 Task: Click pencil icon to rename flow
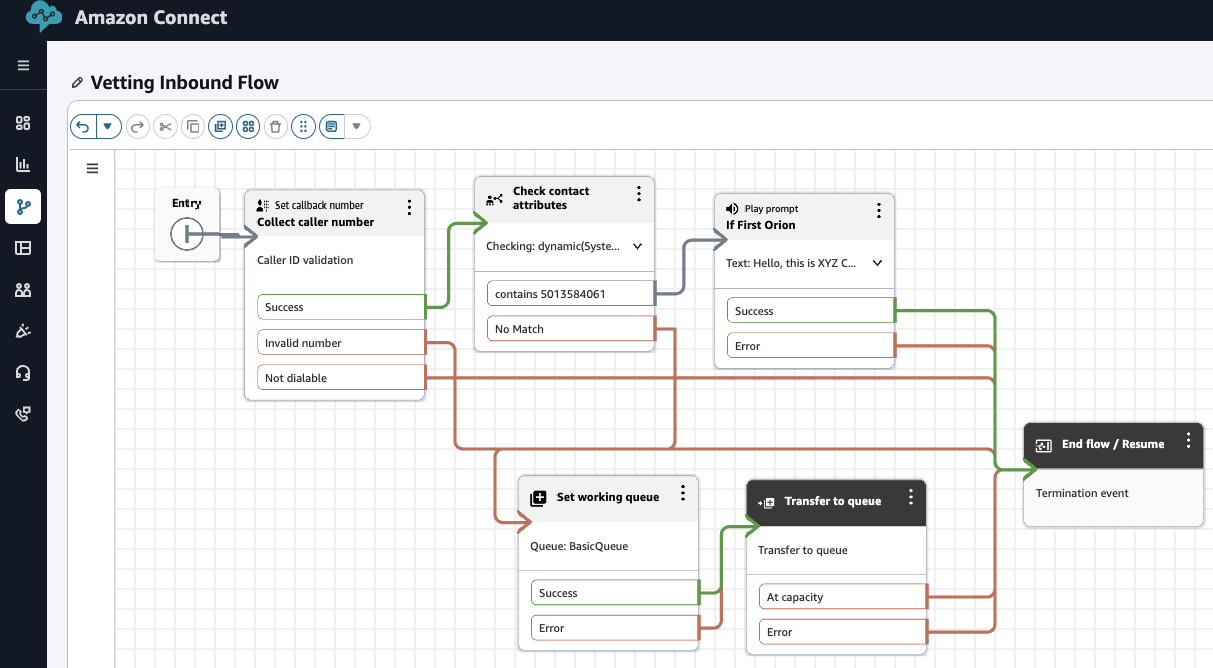(78, 83)
